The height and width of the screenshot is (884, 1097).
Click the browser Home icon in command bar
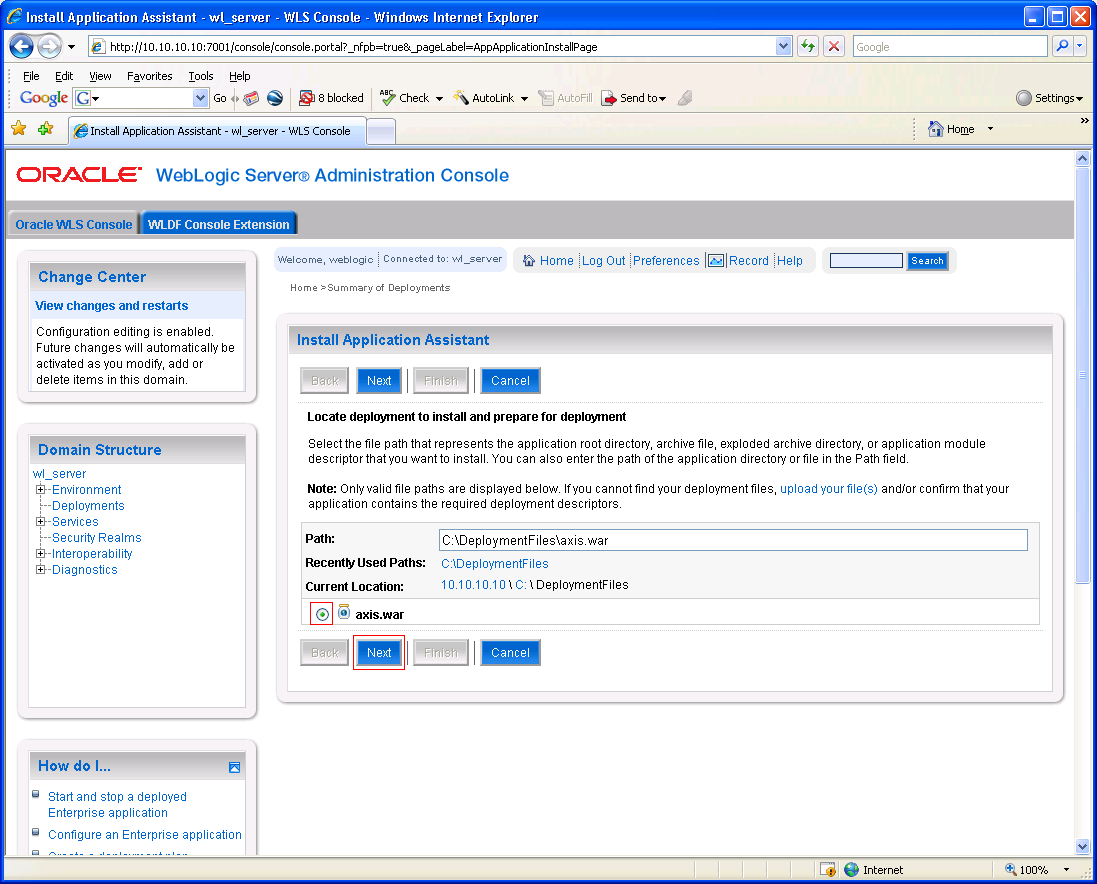click(x=935, y=129)
